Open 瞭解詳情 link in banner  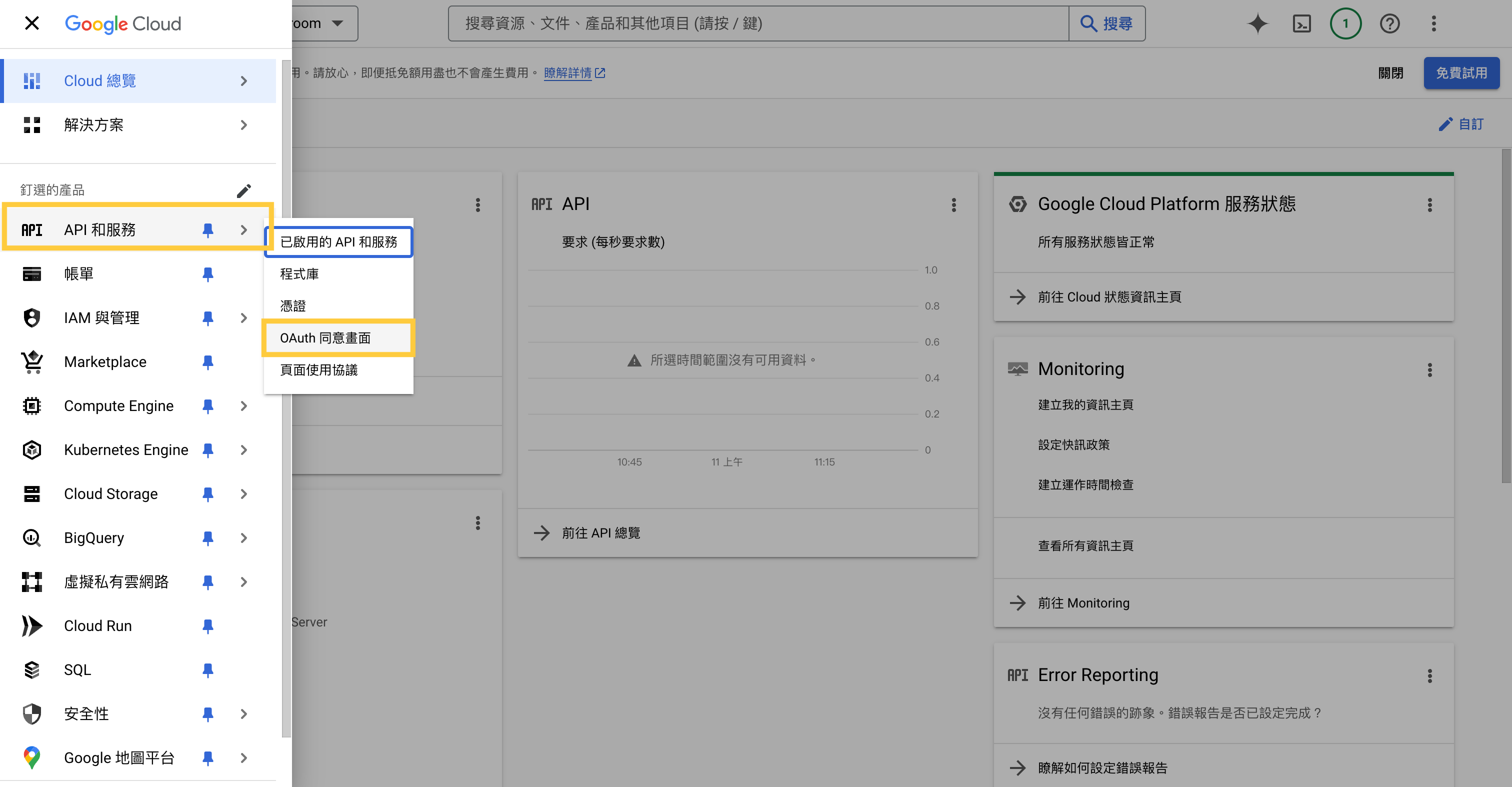pyautogui.click(x=567, y=73)
